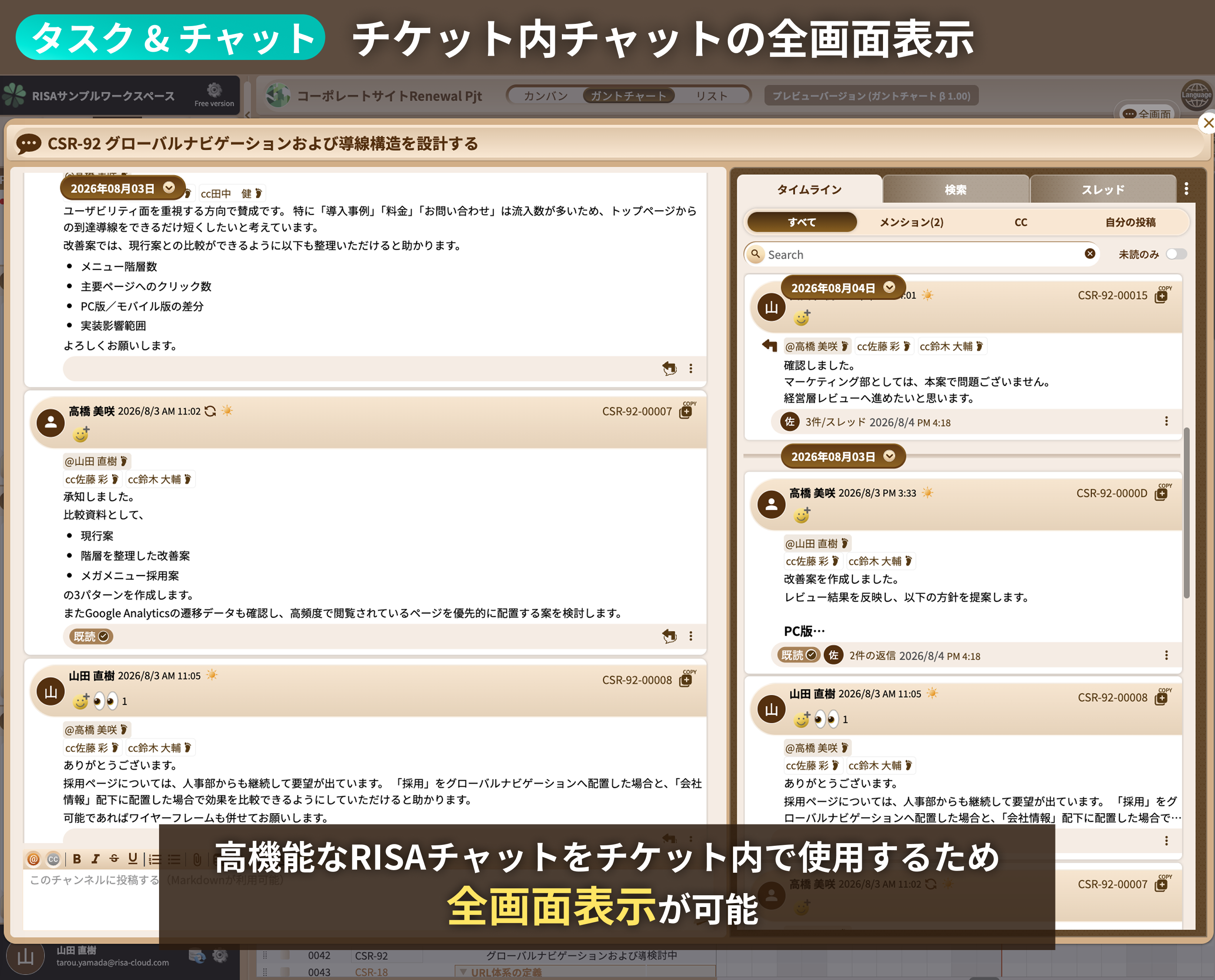Viewport: 1215px width, 980px height.
Task: Reply to the message ending よろしくお願いします
Action: tap(670, 369)
